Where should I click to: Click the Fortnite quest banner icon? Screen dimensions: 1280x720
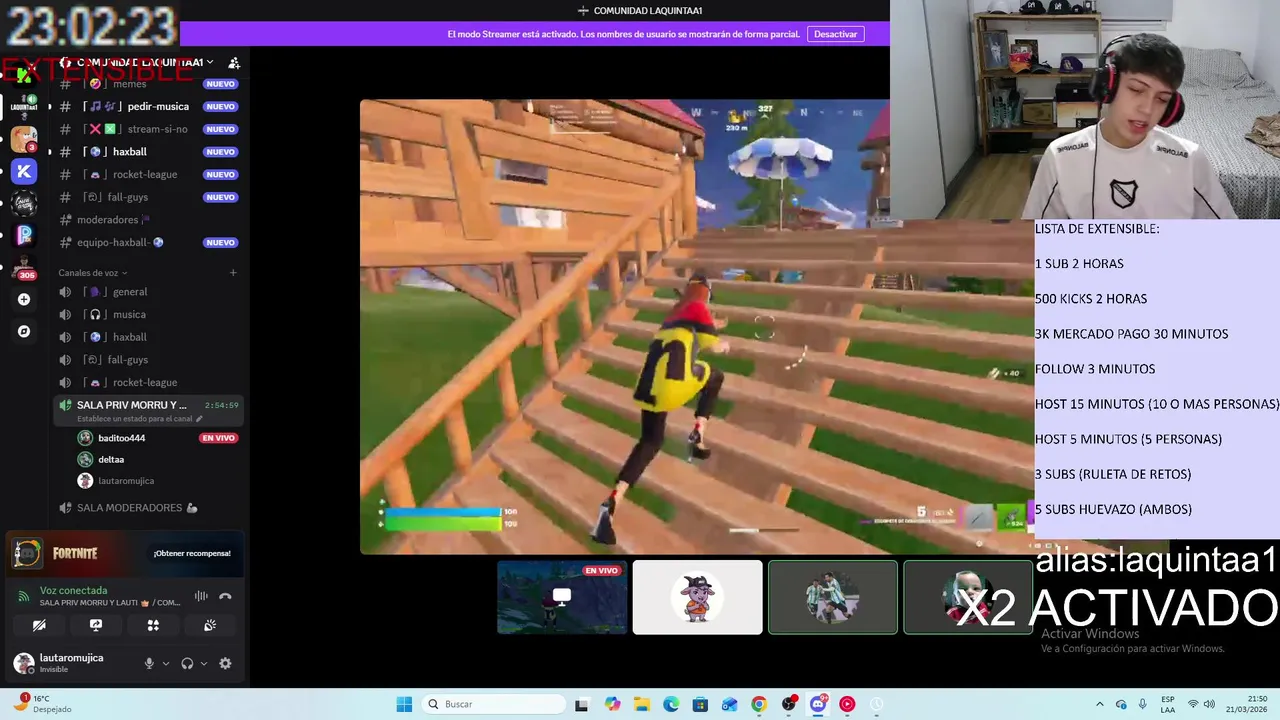(x=27, y=553)
